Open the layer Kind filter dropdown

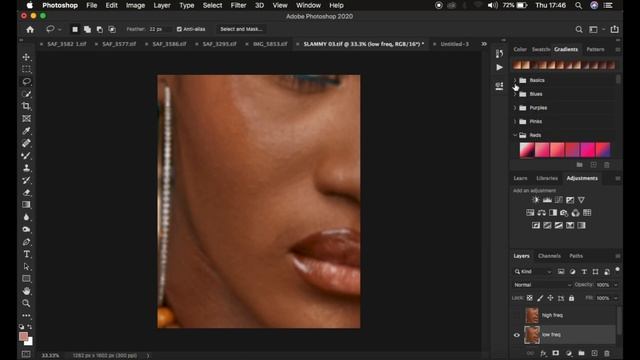(533, 271)
